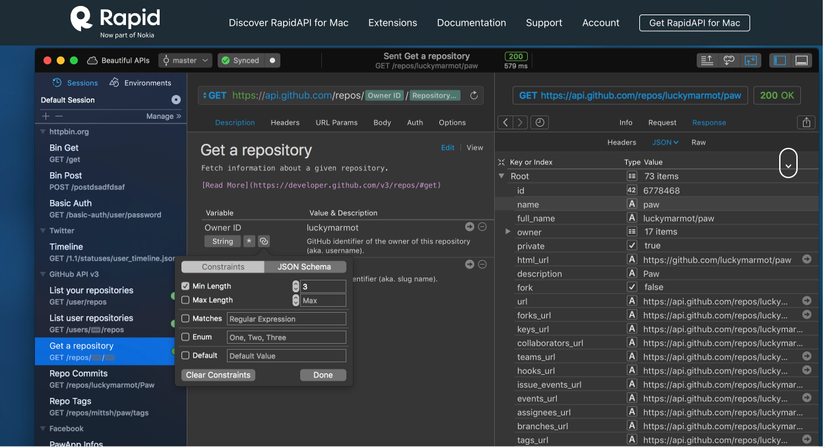
Task: Click the refresh icon in the URL bar
Action: point(474,95)
